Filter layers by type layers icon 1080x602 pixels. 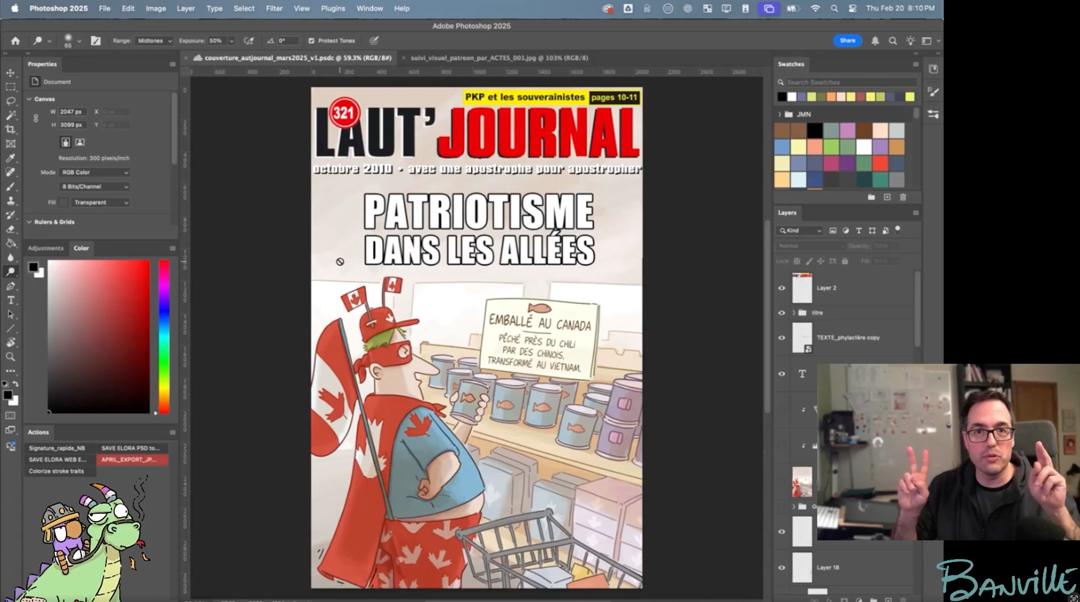(859, 231)
